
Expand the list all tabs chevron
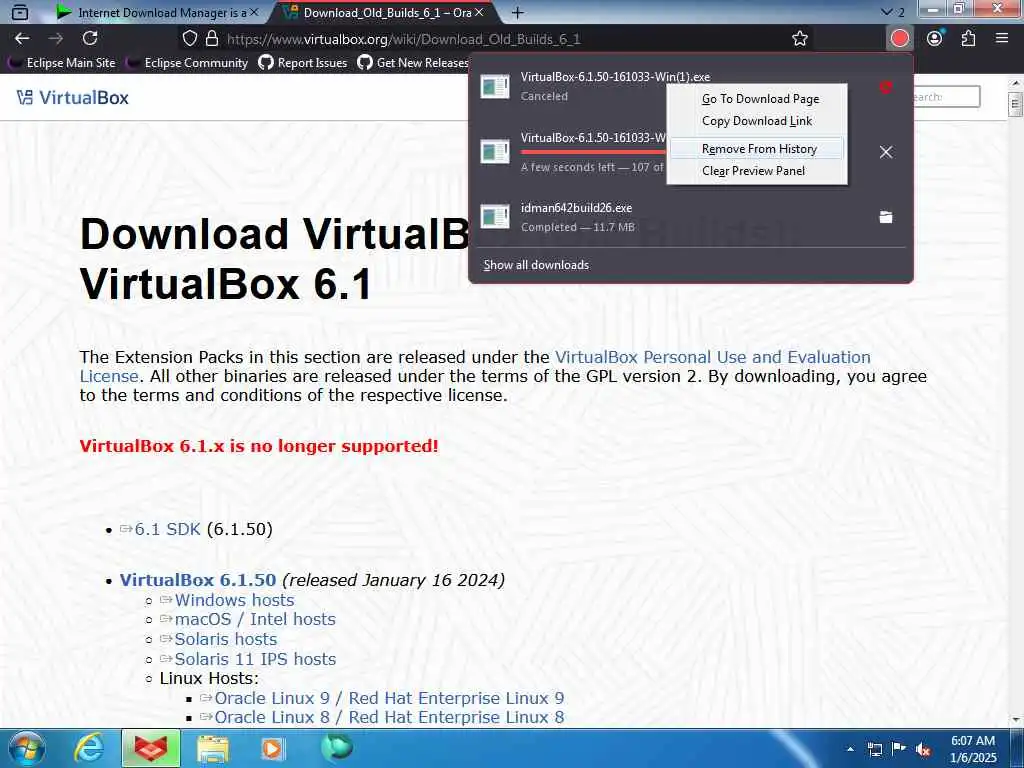886,12
